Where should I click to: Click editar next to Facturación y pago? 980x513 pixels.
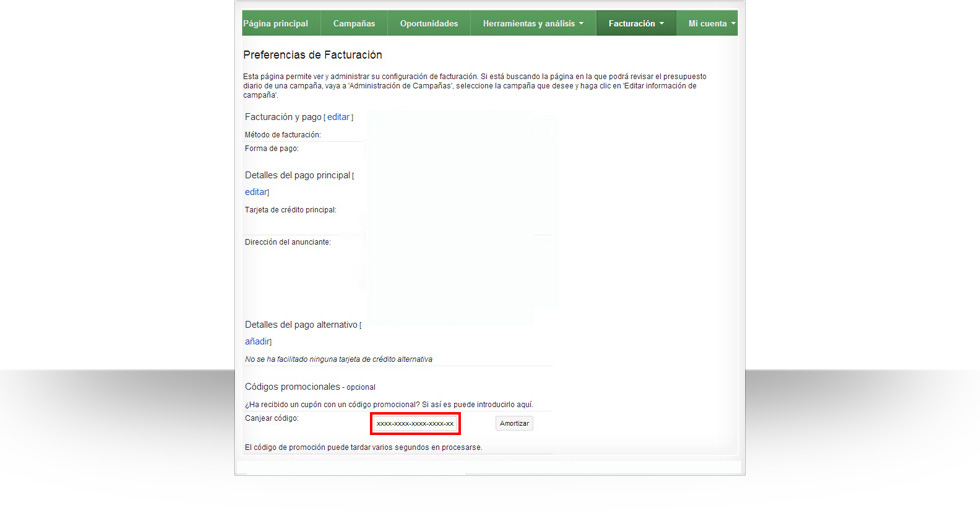(338, 117)
